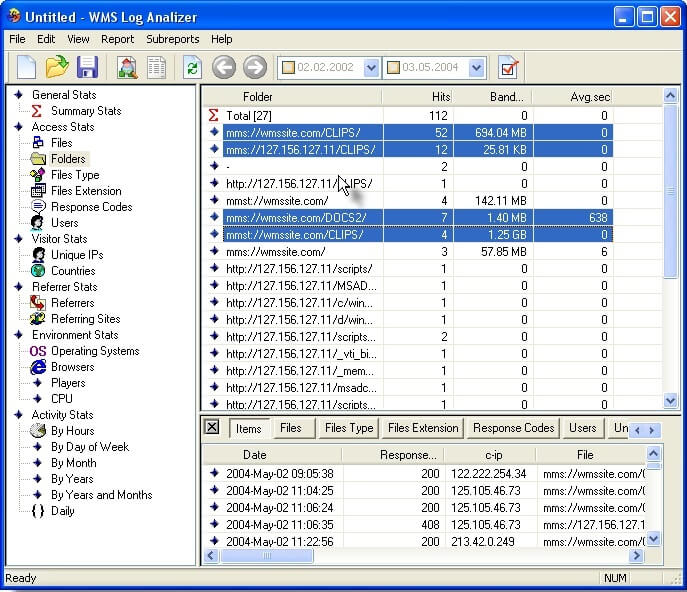This screenshot has height=592, width=687.
Task: Sort by the Avg.sec column header
Action: 572,96
